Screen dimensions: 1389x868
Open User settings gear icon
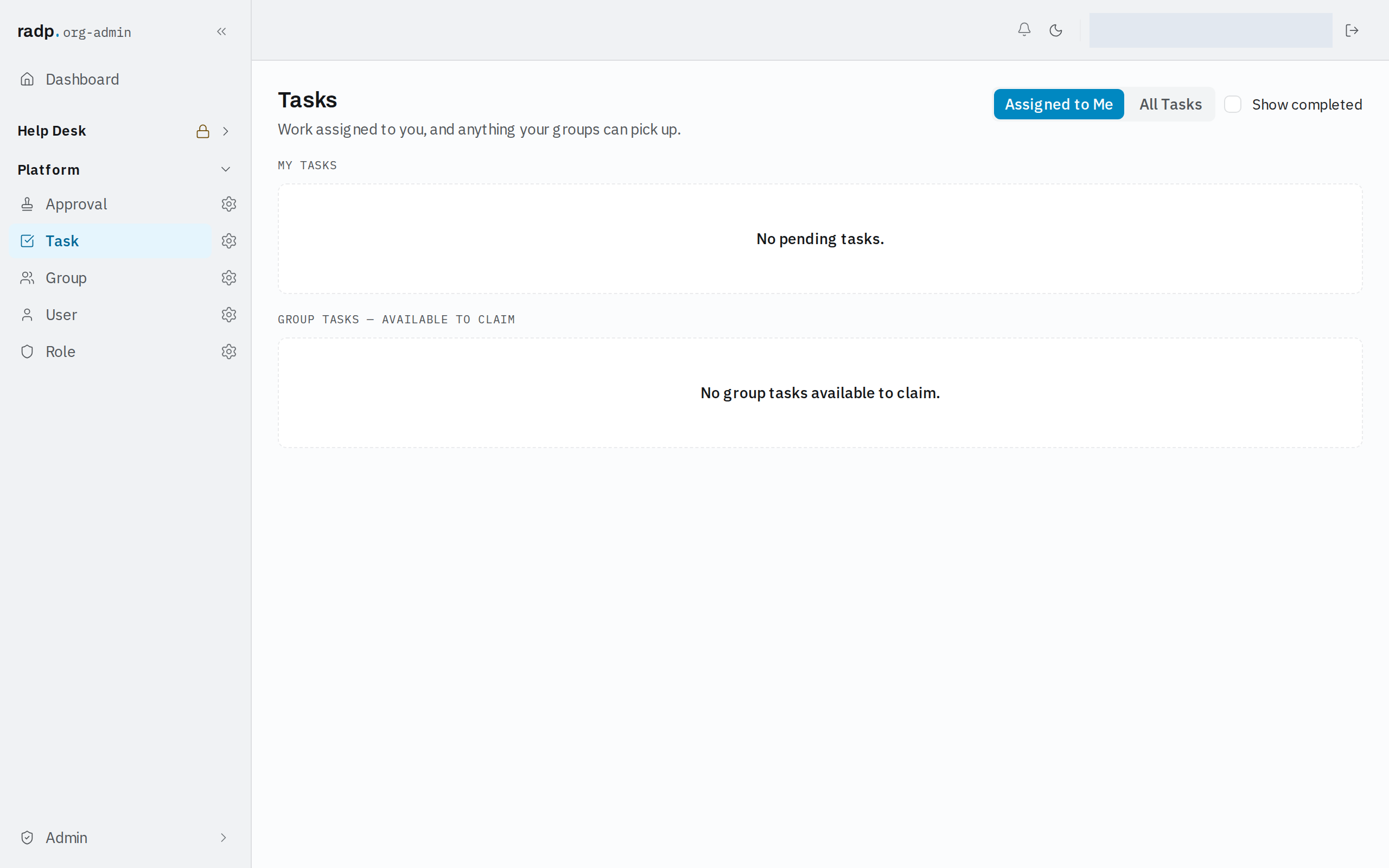coord(229,315)
